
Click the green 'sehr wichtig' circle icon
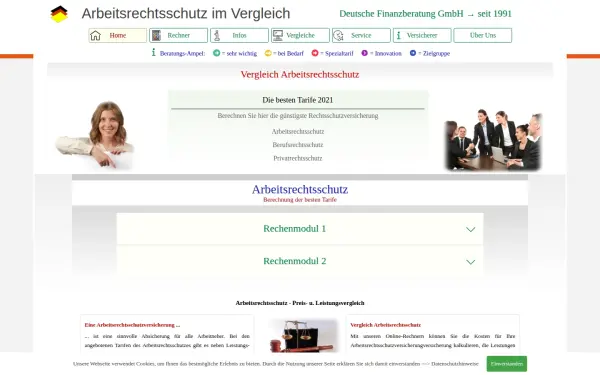[217, 53]
